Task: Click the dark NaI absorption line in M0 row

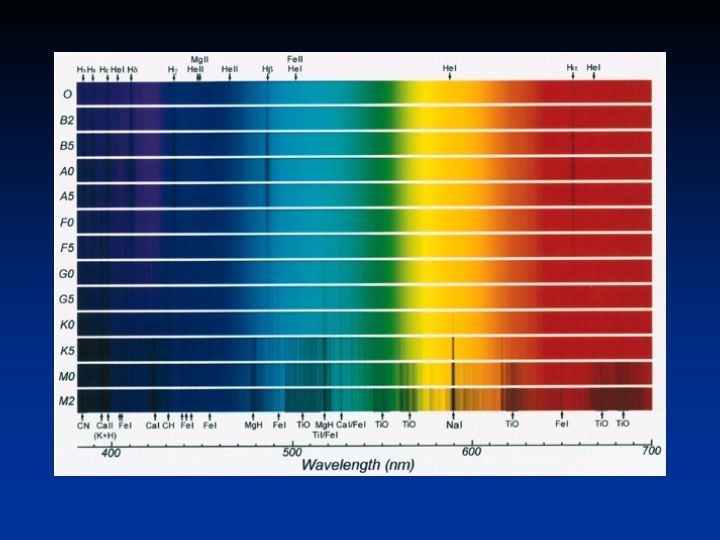Action: 453,376
